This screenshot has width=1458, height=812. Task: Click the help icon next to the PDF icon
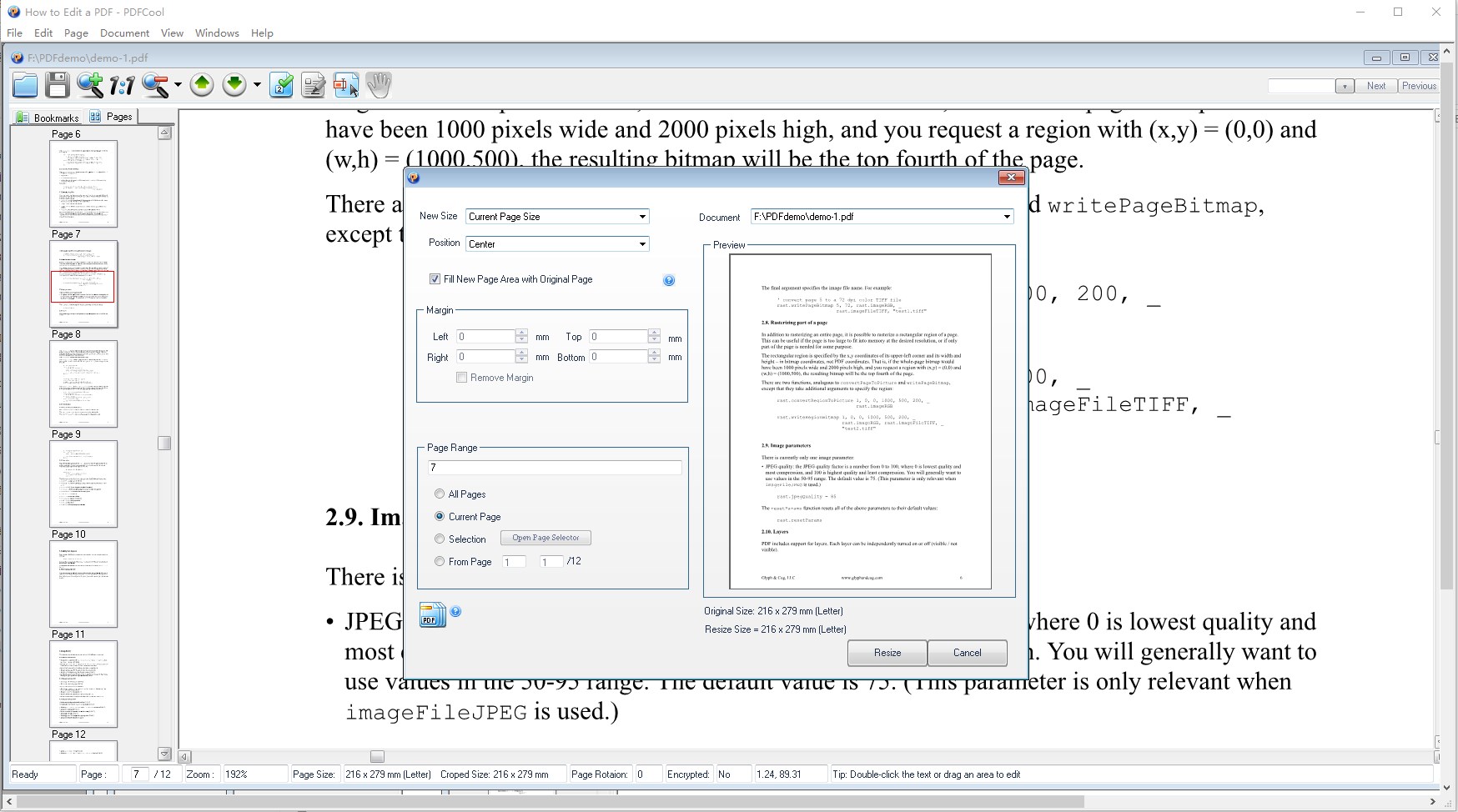pos(455,611)
